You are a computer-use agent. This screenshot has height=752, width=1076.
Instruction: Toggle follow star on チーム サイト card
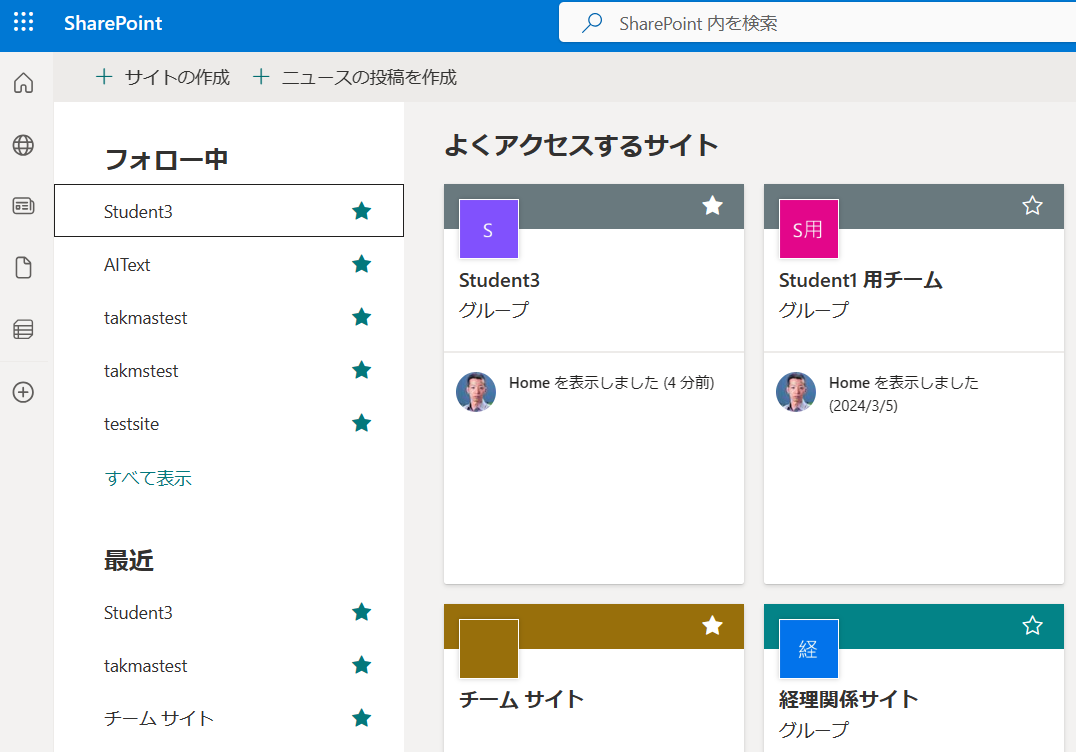click(712, 625)
